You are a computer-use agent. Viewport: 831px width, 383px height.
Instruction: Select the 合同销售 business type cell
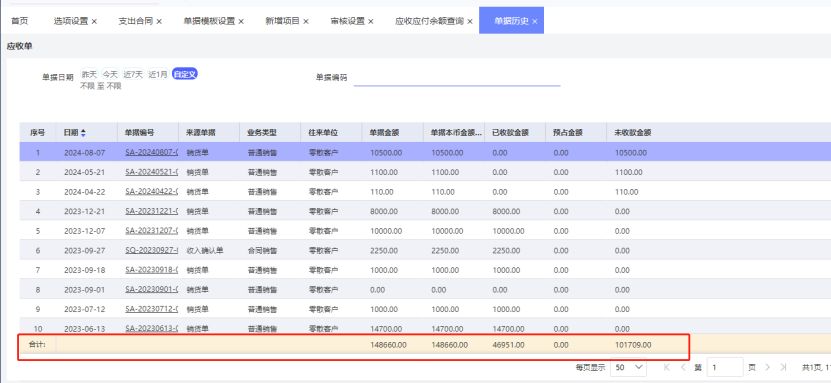(262, 251)
